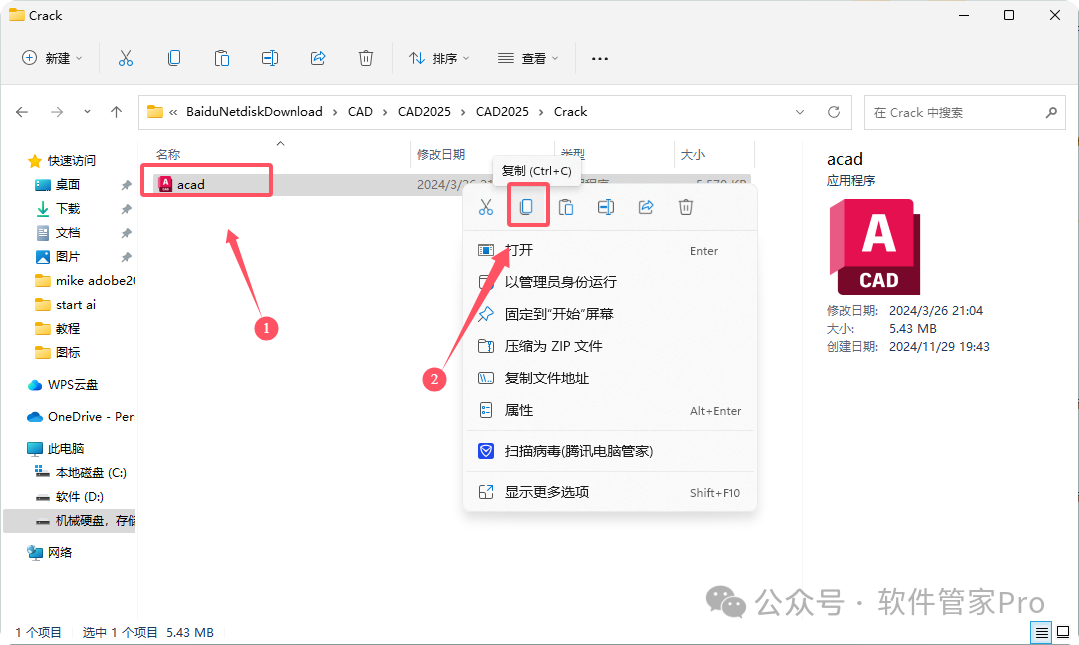1079x645 pixels.
Task: Open 机械硬盘 drive in the sidebar
Action: pyautogui.click(x=70, y=520)
